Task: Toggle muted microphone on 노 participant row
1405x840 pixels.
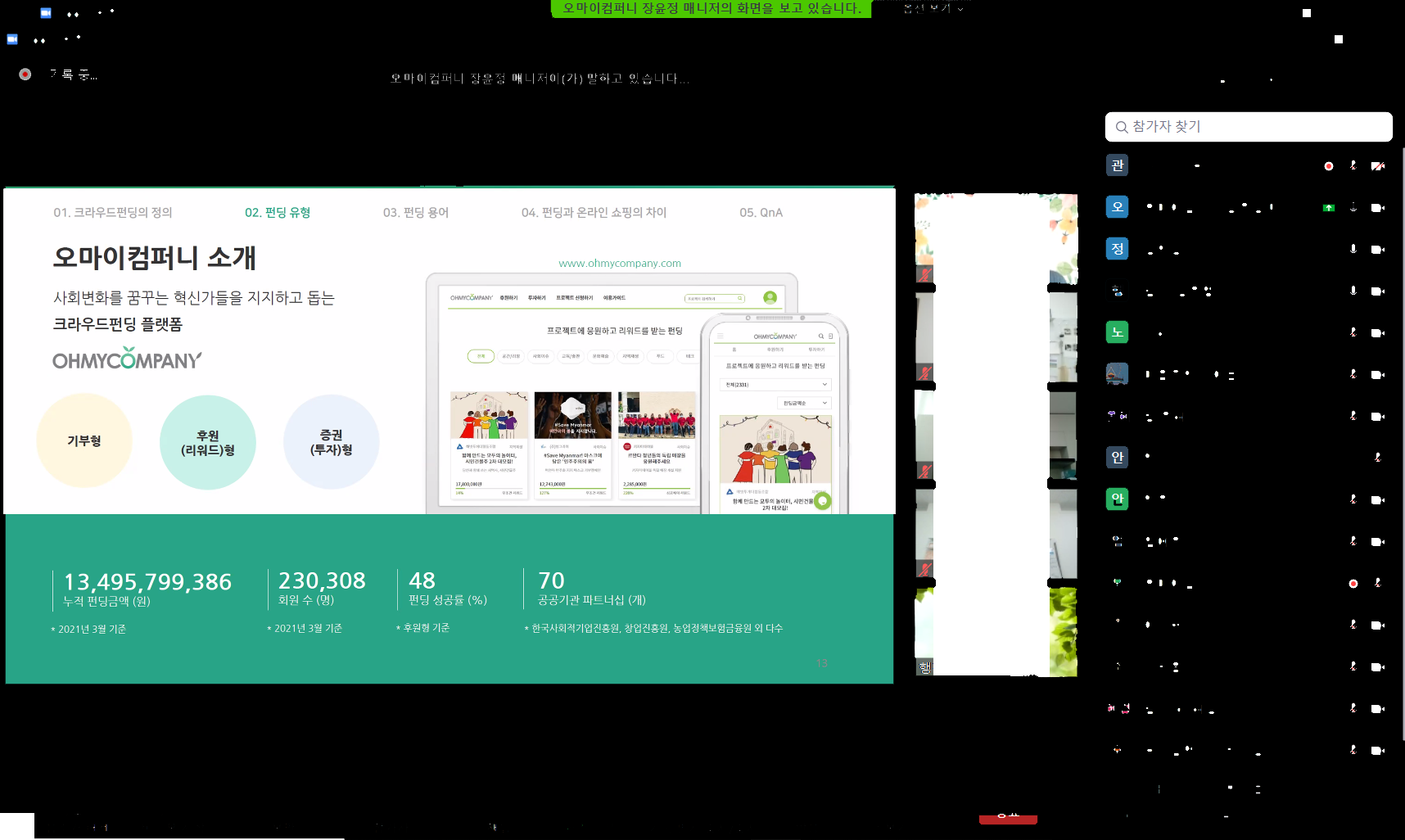Action: tap(1353, 332)
